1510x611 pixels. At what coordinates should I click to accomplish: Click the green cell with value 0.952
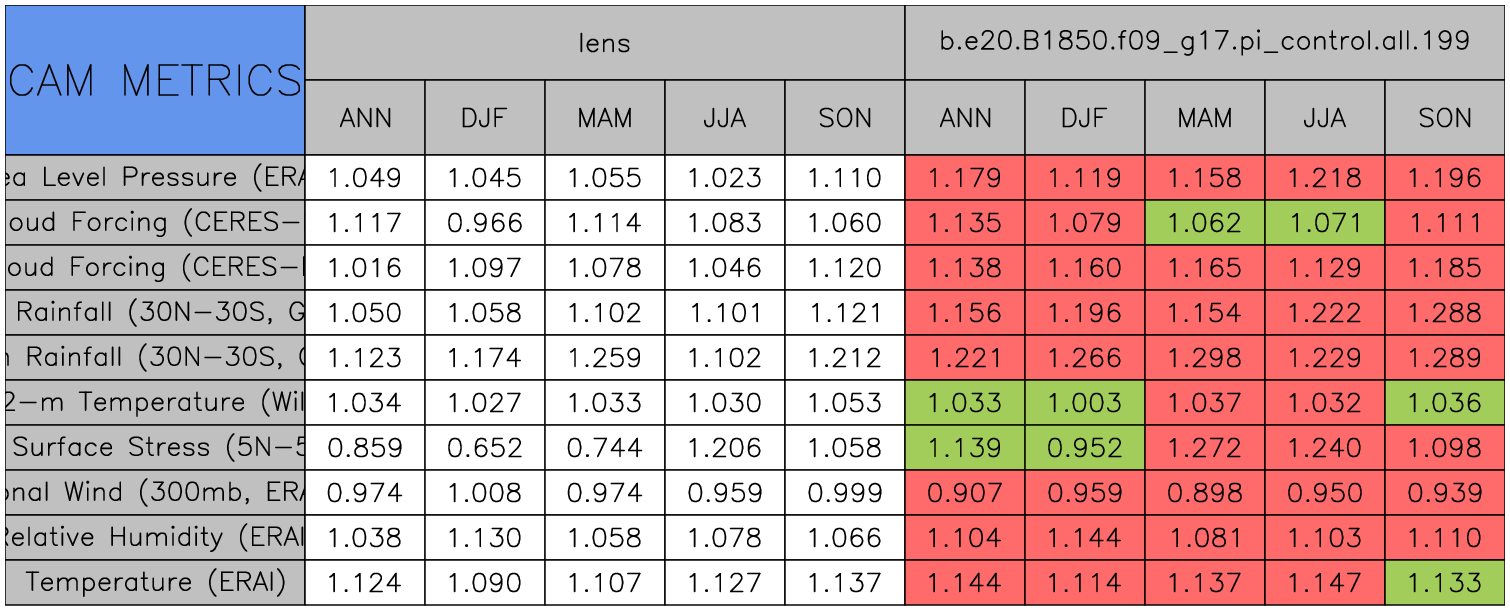1085,448
